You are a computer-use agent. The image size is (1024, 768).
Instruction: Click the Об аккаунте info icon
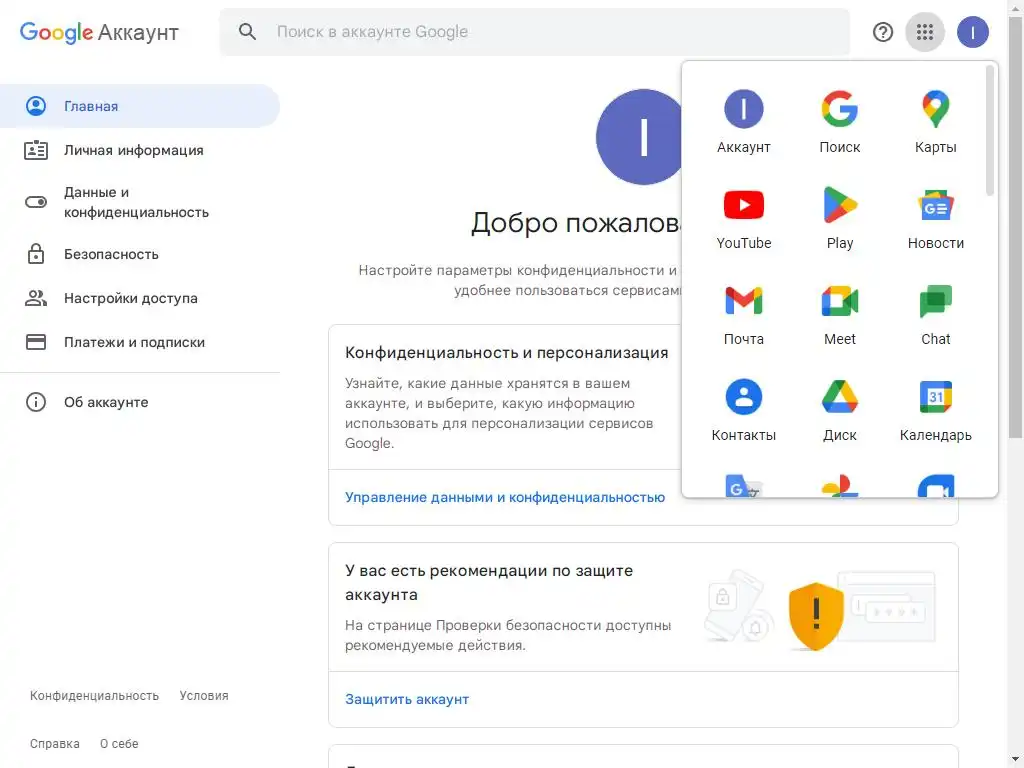pos(36,402)
